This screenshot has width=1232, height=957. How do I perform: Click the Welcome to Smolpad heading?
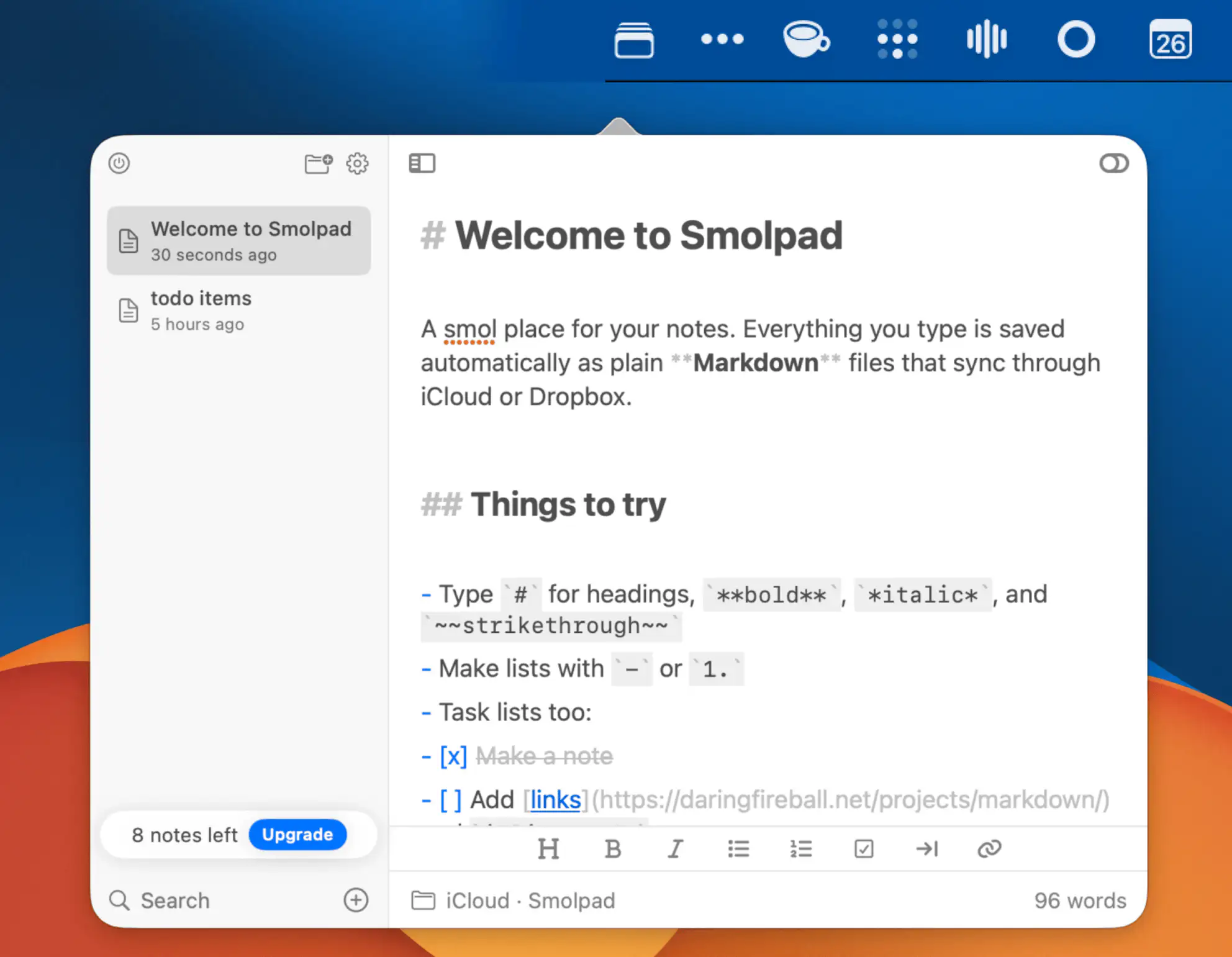coord(648,236)
